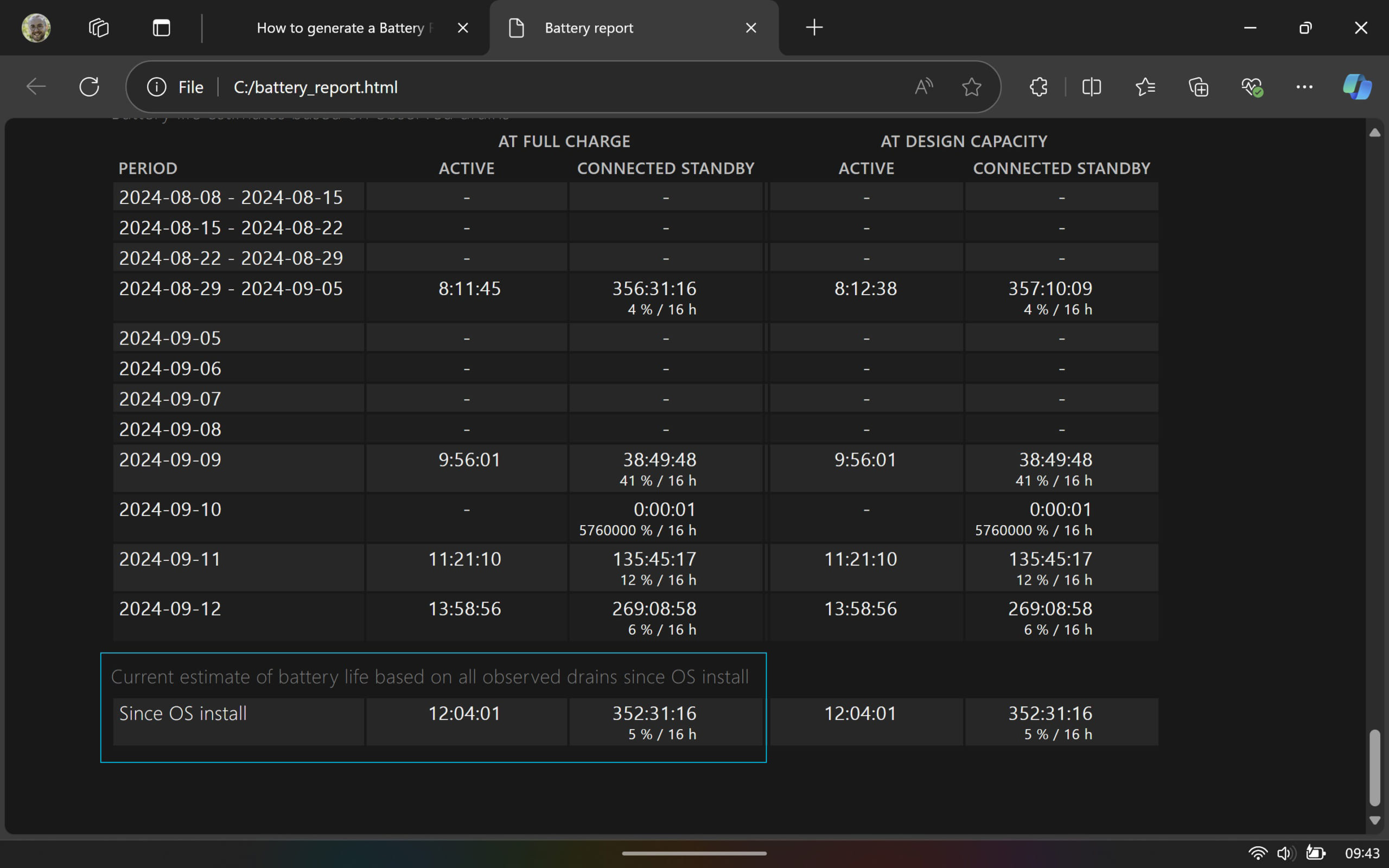Viewport: 1389px width, 868px height.
Task: Toggle Split screen view
Action: click(1091, 87)
